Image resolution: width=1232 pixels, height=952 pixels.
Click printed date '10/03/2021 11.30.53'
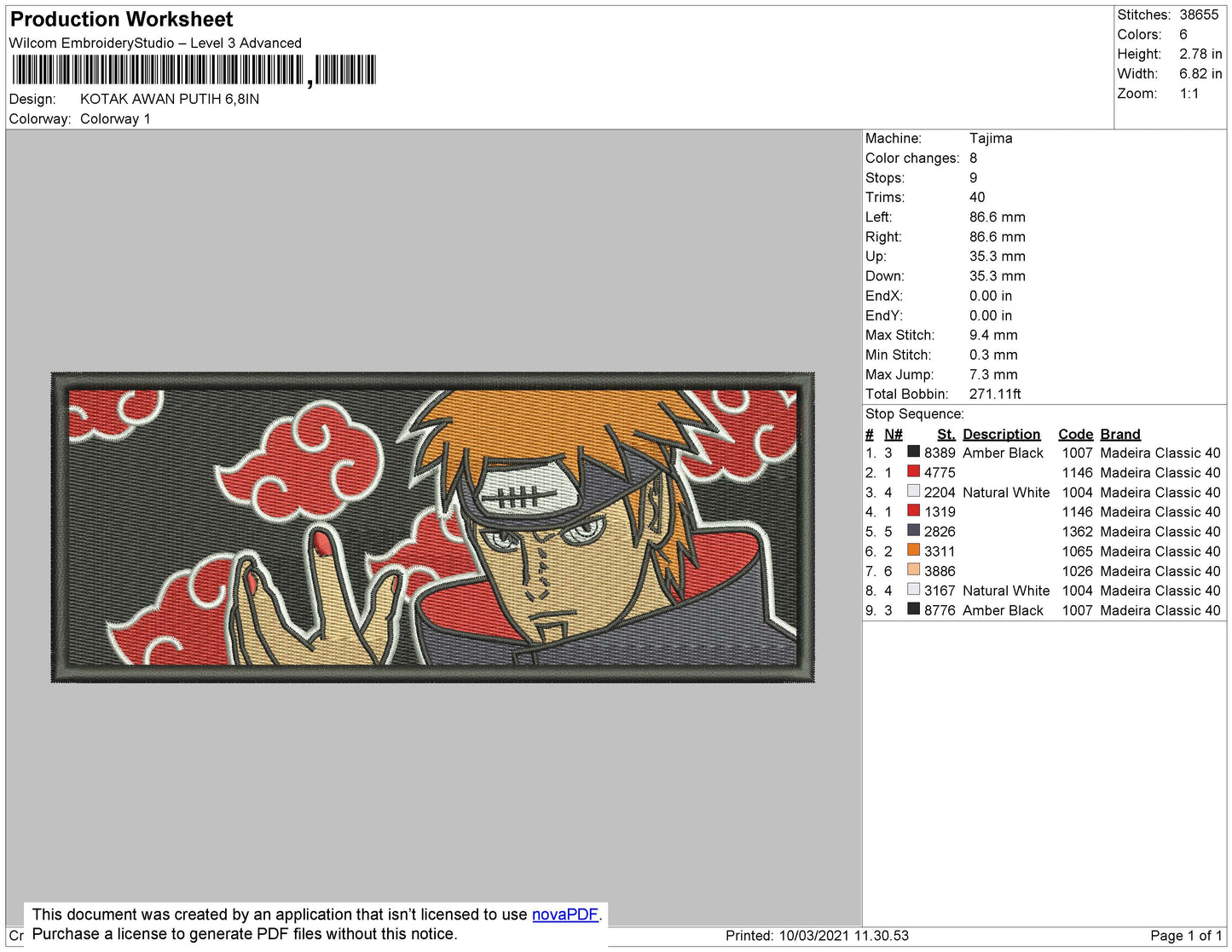pos(843,935)
